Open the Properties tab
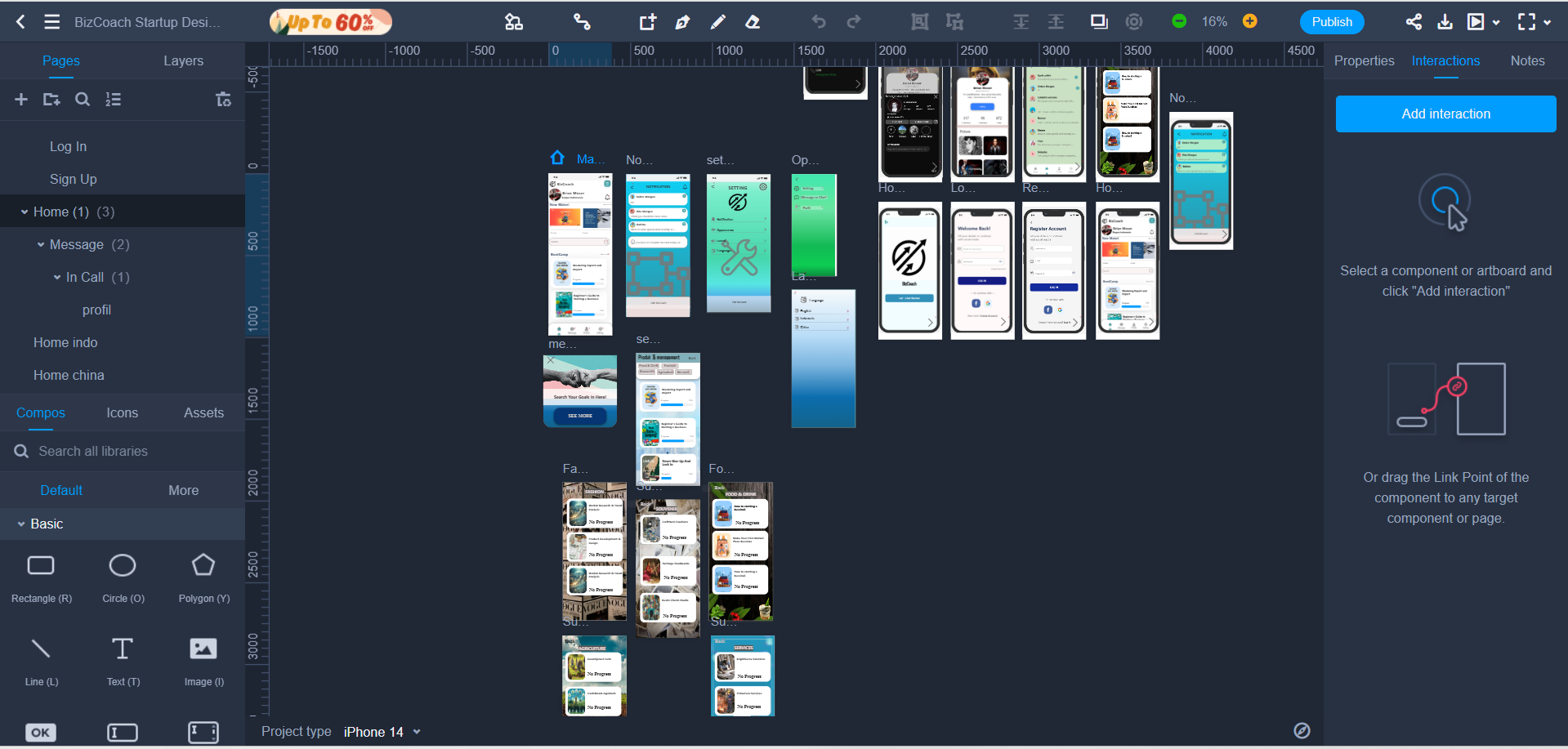This screenshot has width=1568, height=749. pyautogui.click(x=1364, y=61)
